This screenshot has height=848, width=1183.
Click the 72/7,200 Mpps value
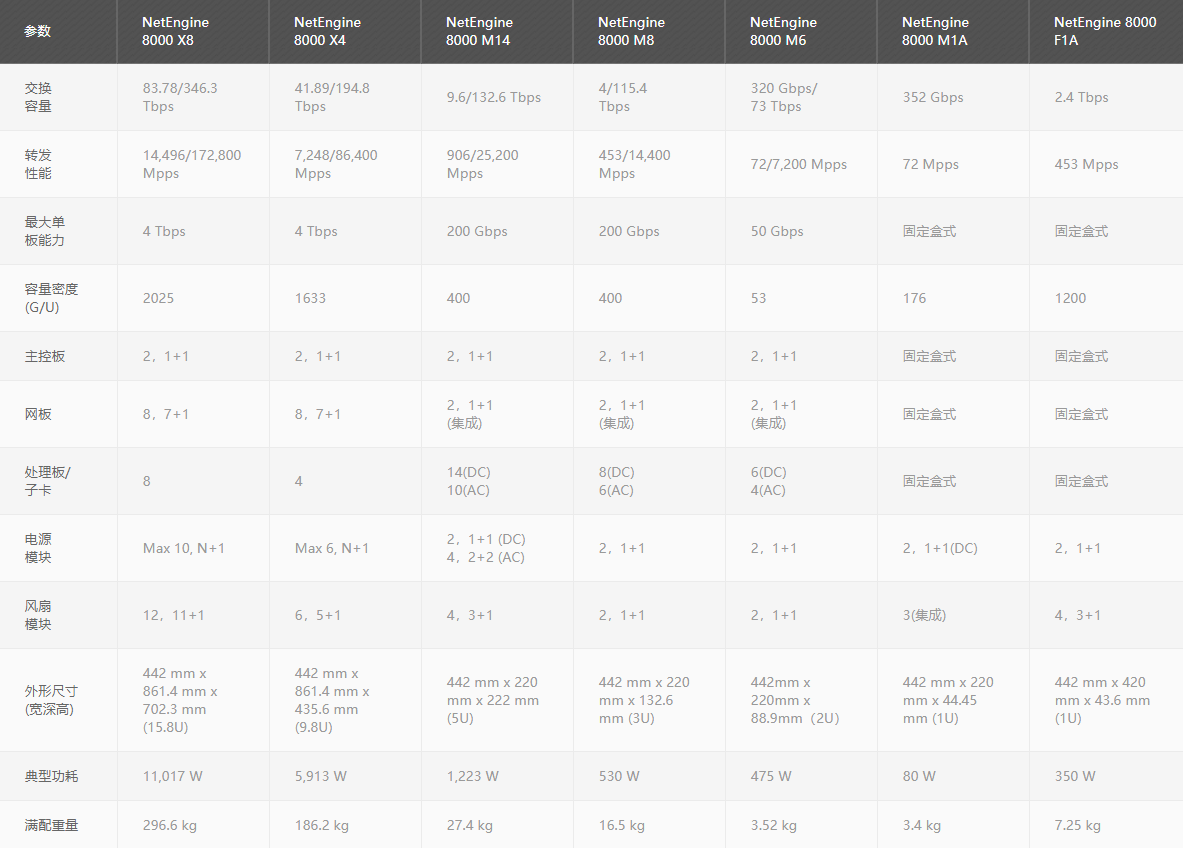[x=798, y=164]
